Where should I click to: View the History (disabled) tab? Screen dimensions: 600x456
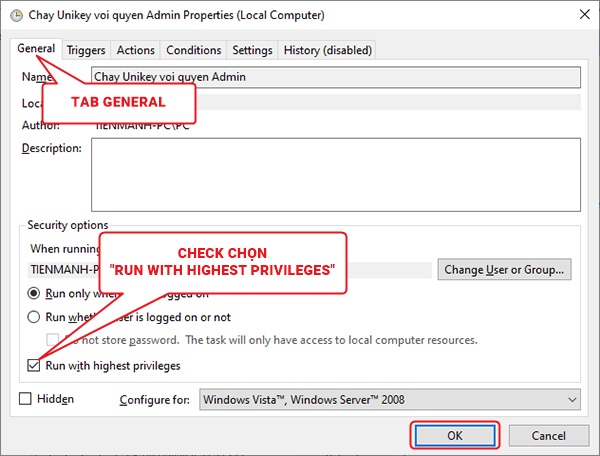328,50
